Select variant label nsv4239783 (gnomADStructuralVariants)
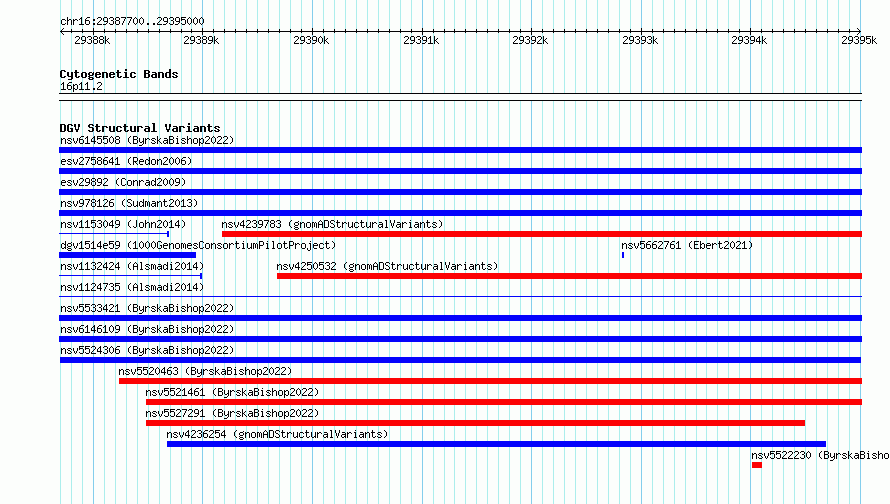The height and width of the screenshot is (504, 890). [332, 224]
